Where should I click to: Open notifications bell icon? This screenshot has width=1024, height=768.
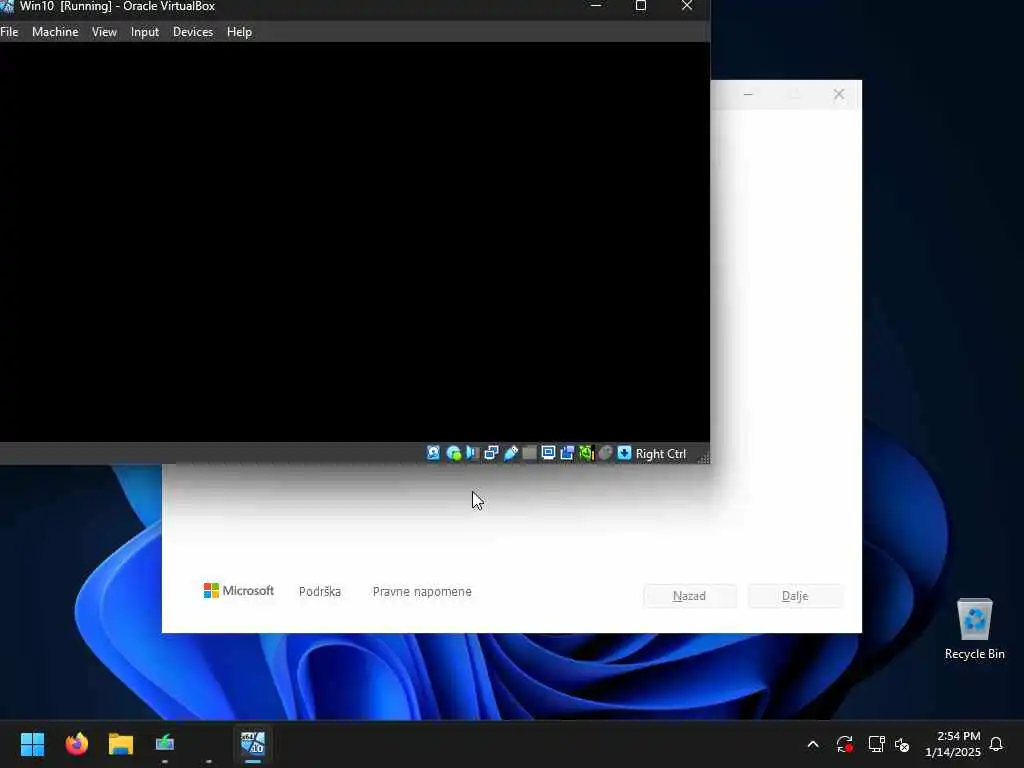tap(997, 744)
